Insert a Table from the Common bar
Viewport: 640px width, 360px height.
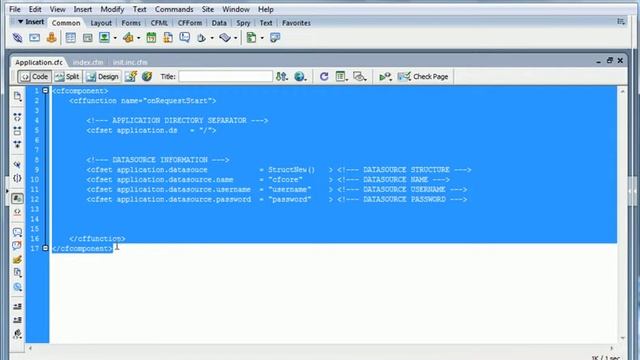click(71, 38)
